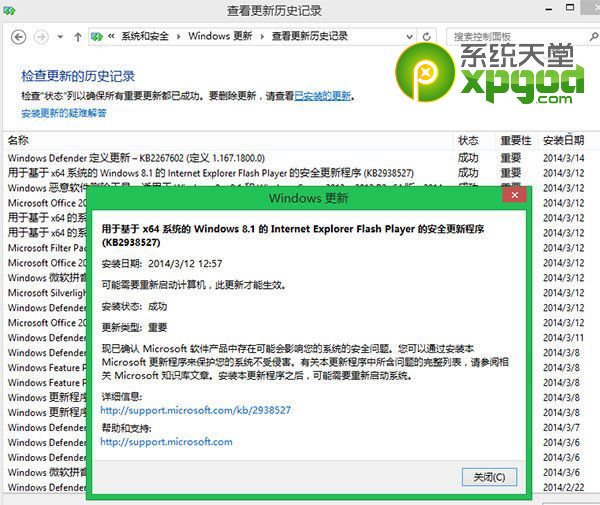
Task: Click the 2014/2/22 install date cell
Action: pyautogui.click(x=563, y=487)
